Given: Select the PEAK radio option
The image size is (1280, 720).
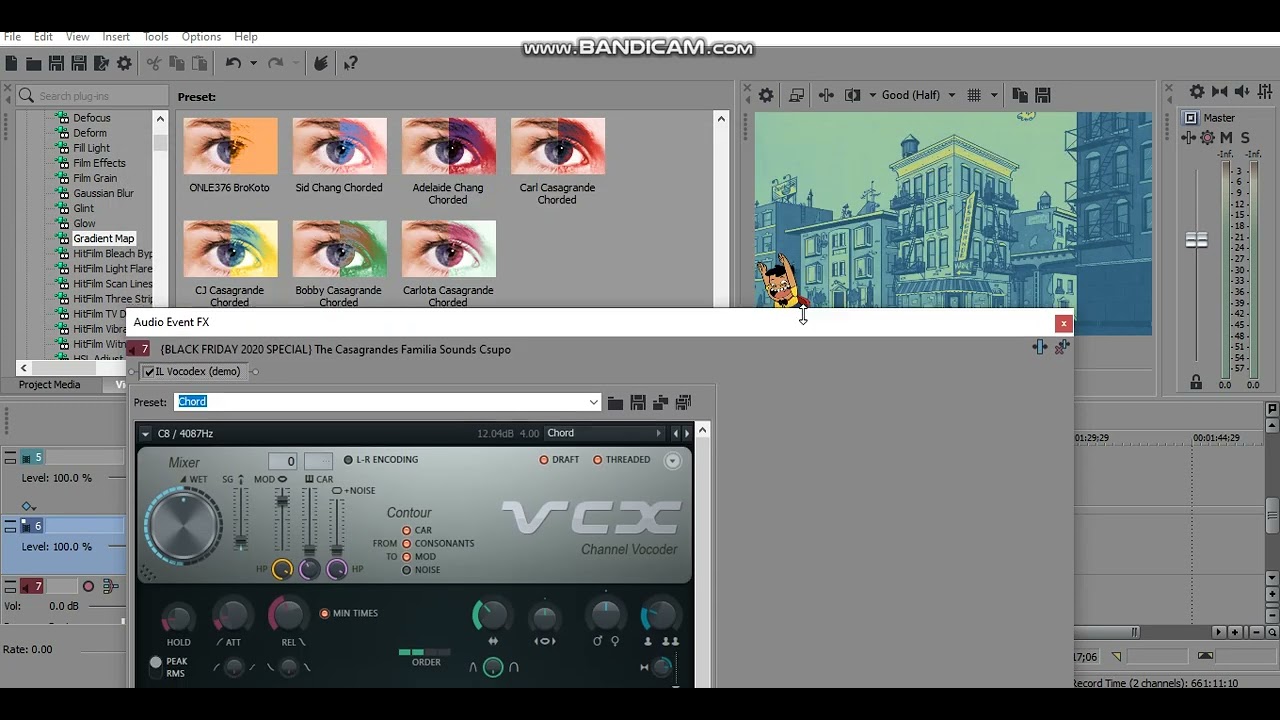Looking at the screenshot, I should point(155,662).
